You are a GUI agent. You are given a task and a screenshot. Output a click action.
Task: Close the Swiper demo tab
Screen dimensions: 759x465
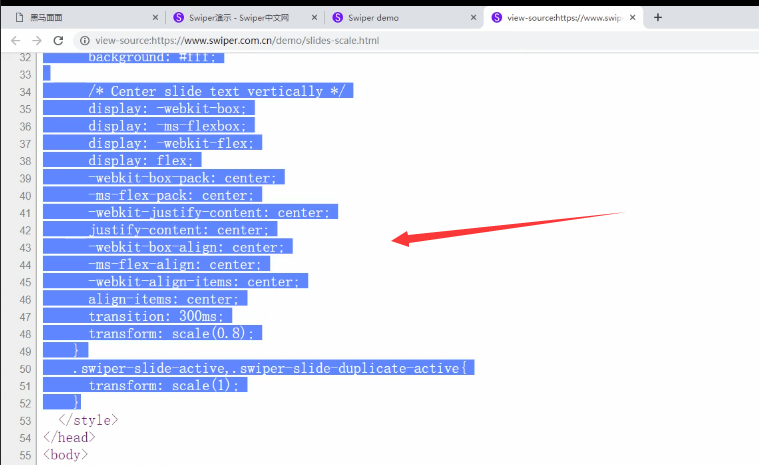pos(473,17)
